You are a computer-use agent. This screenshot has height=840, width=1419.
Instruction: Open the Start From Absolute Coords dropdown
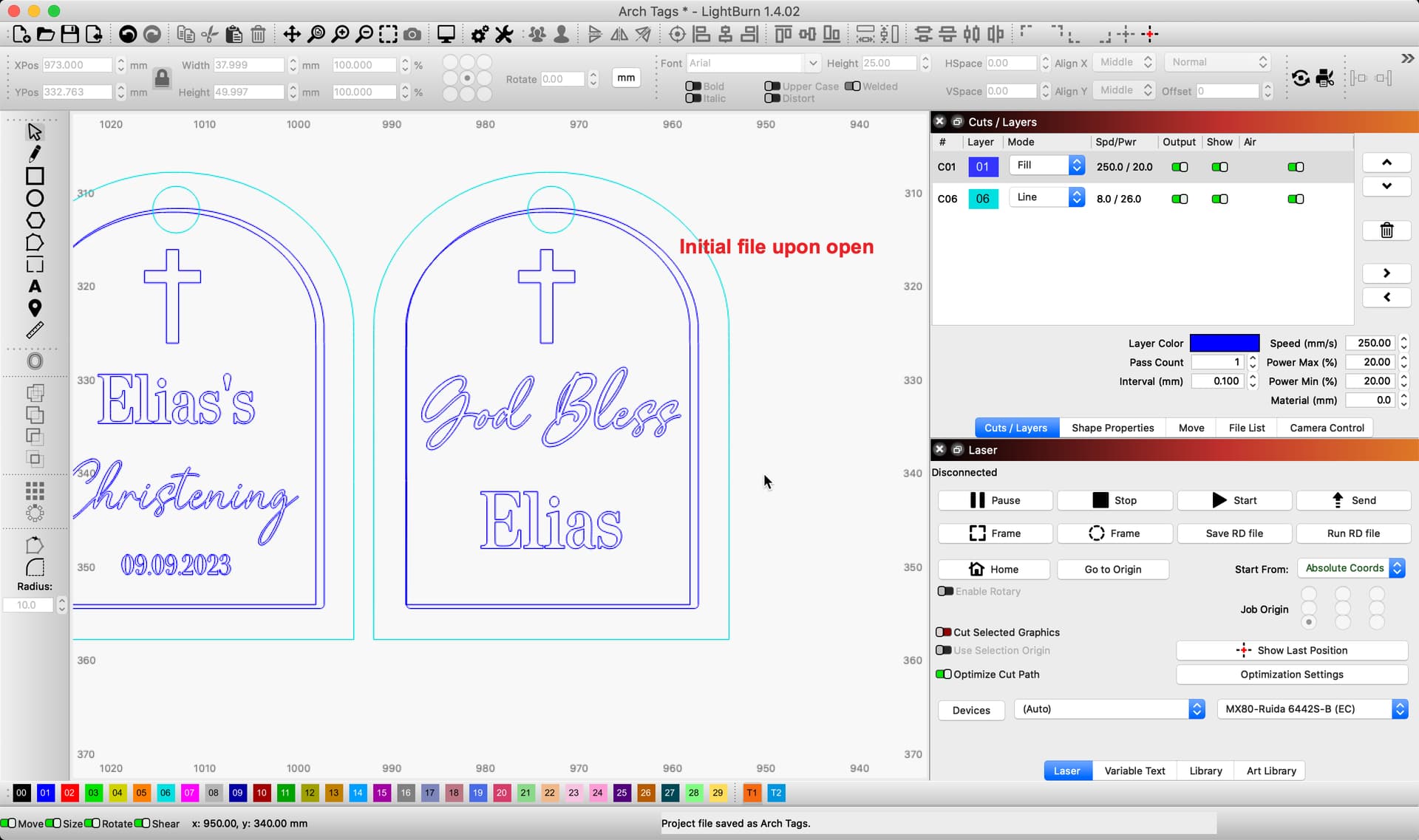pyautogui.click(x=1351, y=568)
